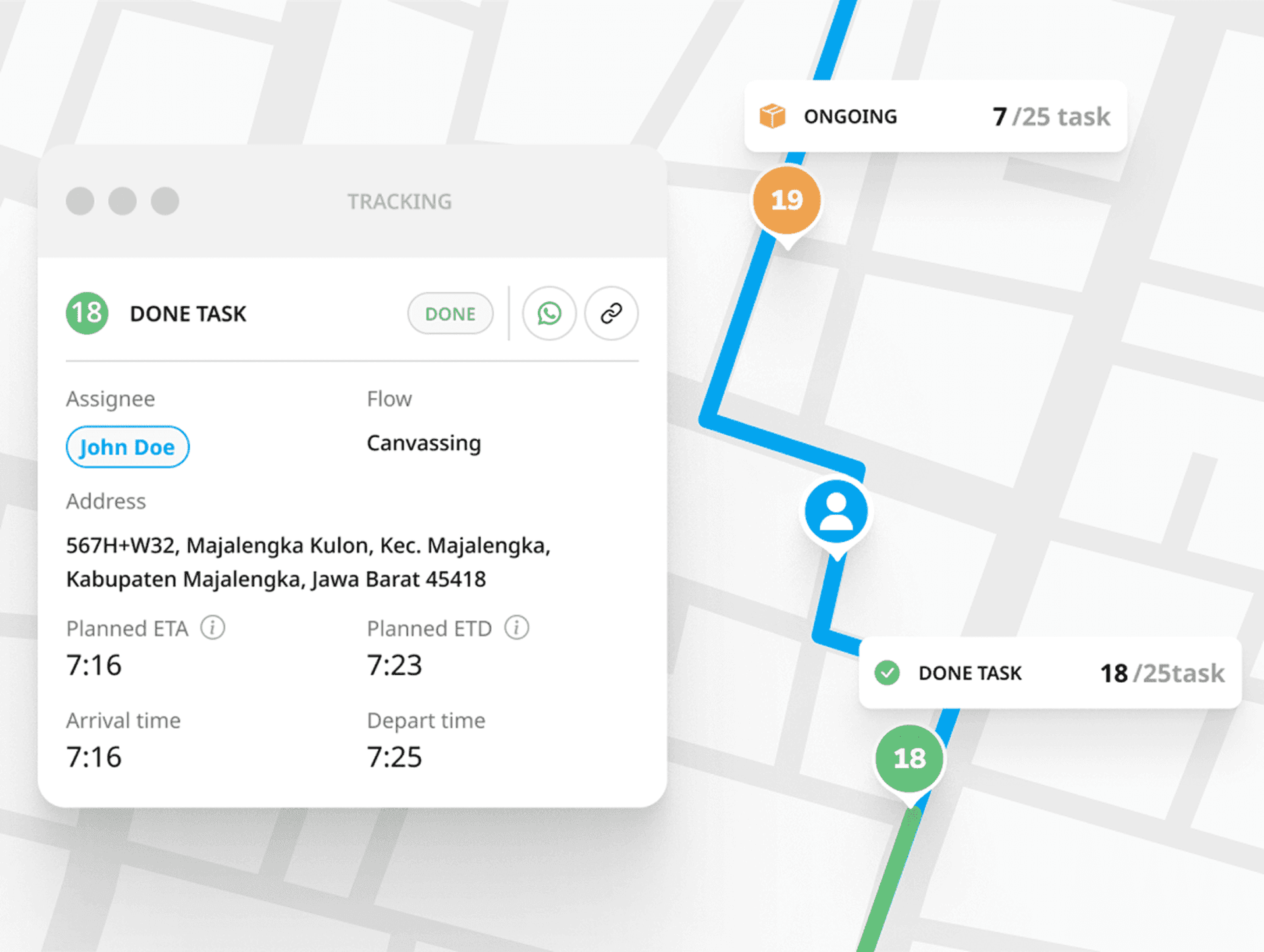Click the Planned ETA info icon
The width and height of the screenshot is (1264, 952).
tap(213, 627)
